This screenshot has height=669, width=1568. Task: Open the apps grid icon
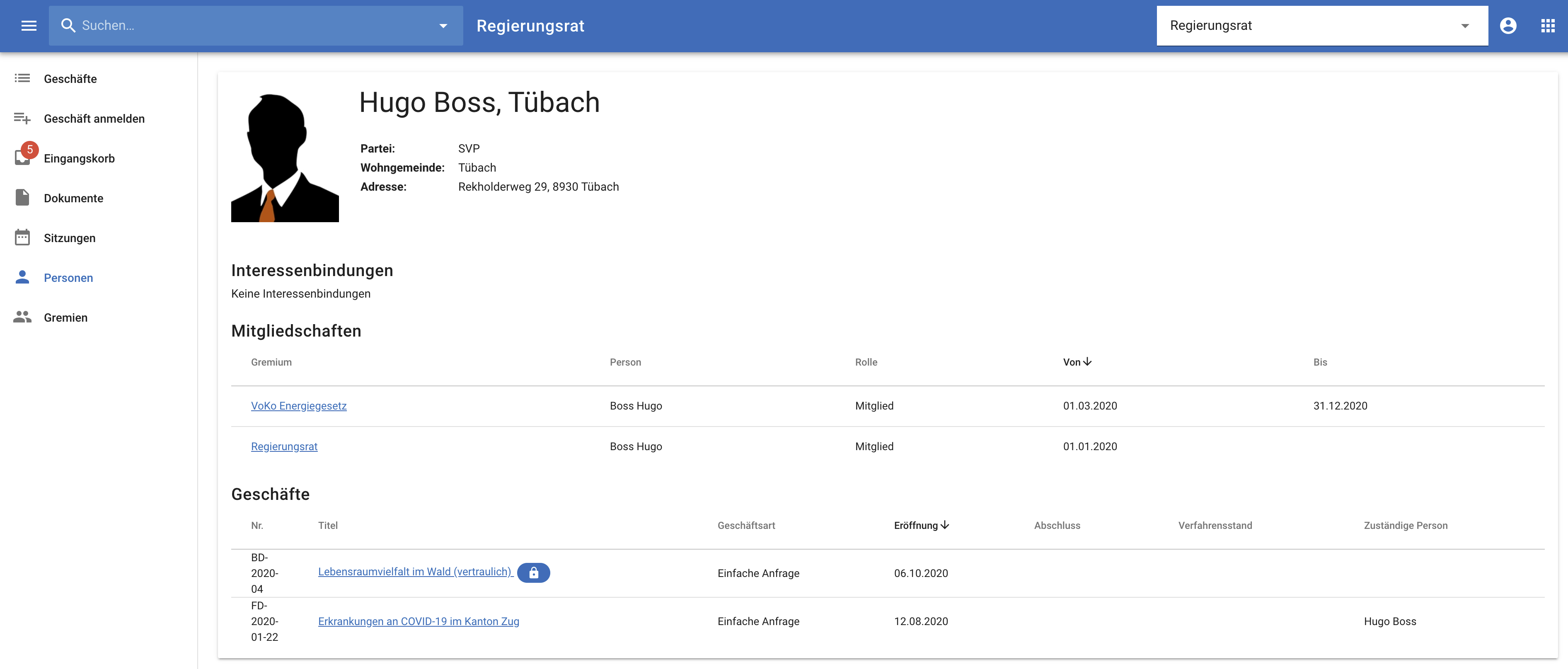pos(1547,26)
